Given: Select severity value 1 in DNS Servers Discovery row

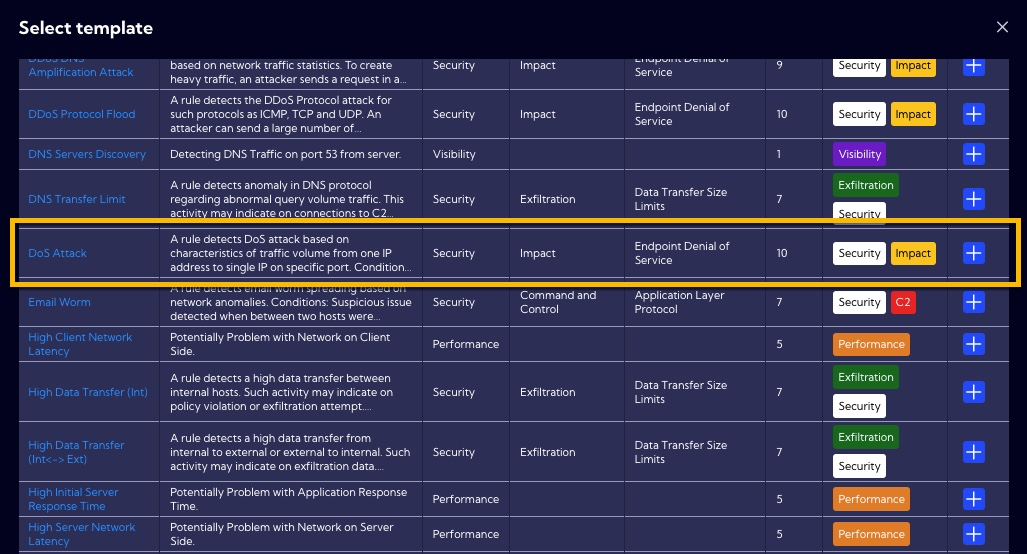Looking at the screenshot, I should point(779,155).
